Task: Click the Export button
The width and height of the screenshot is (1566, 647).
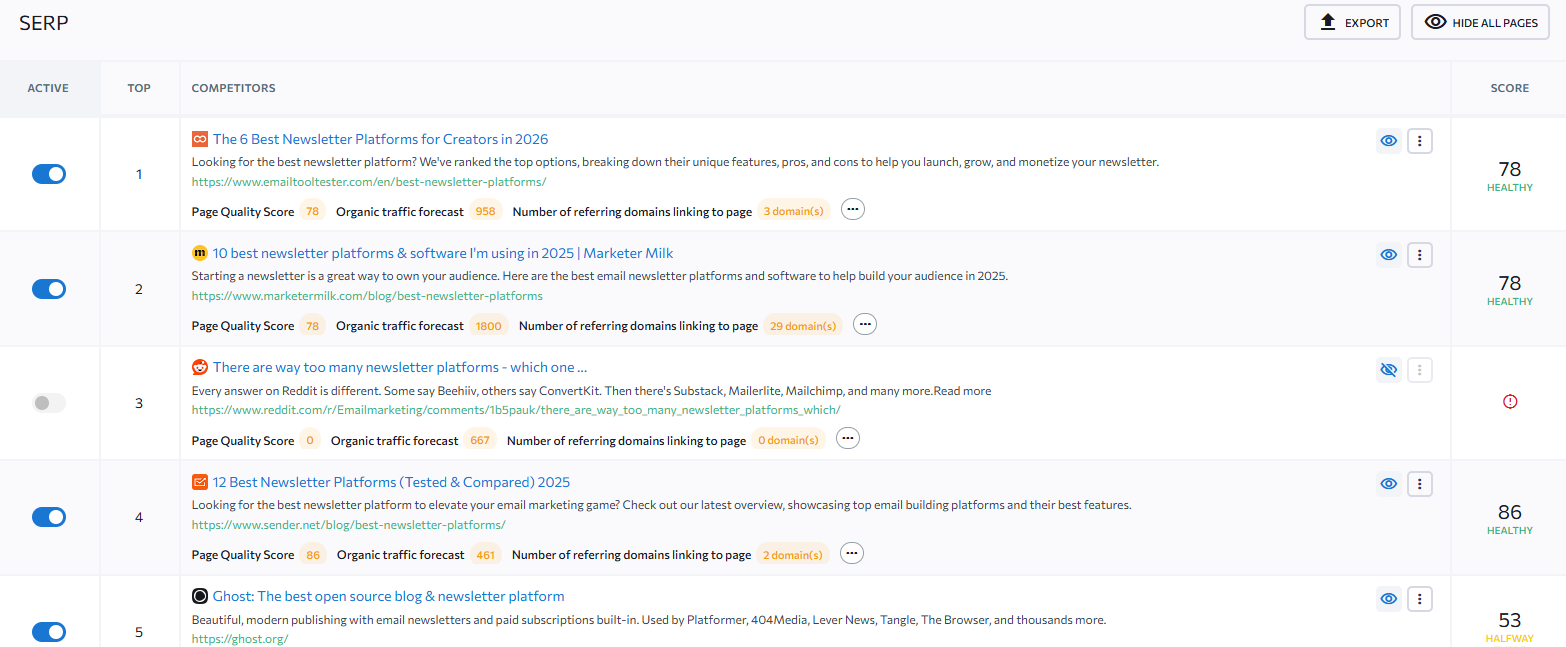Action: tap(1352, 23)
